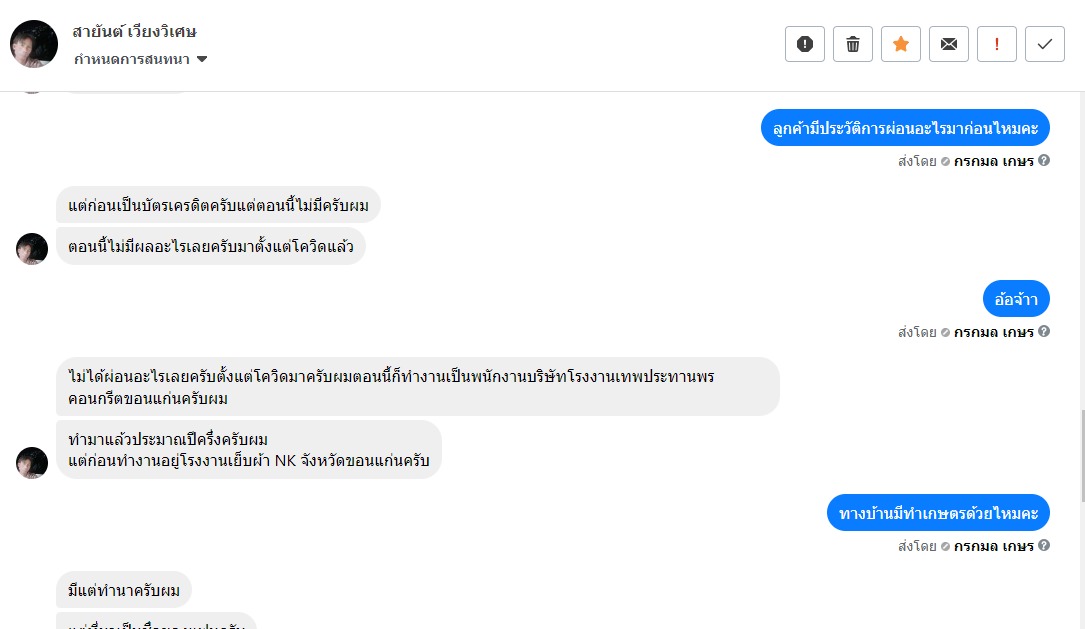Viewport: 1085px width, 629px height.
Task: Click the trash icon to delete conversation
Action: point(853,44)
